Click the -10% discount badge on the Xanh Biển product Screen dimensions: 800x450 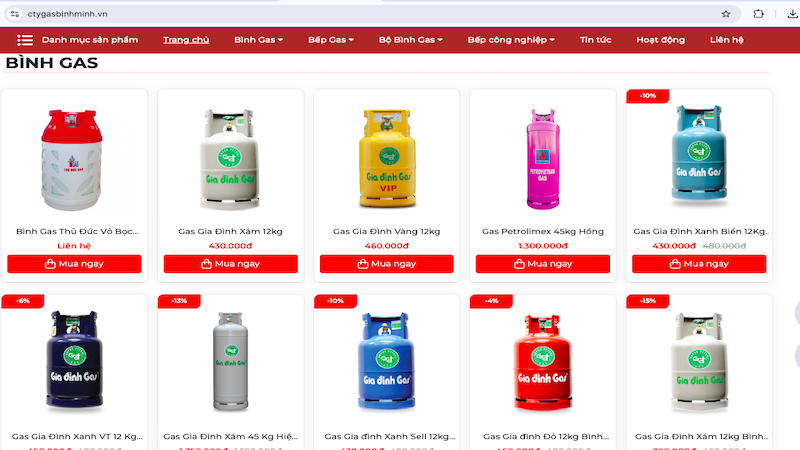pyautogui.click(x=647, y=96)
